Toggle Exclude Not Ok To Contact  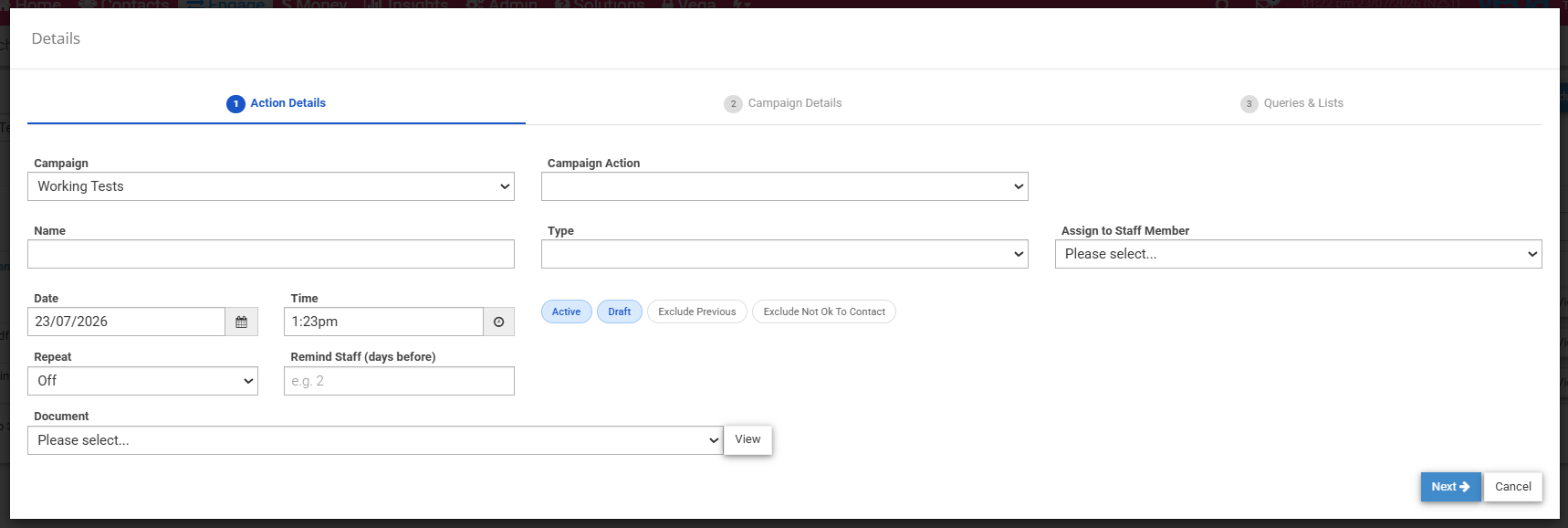[x=824, y=312]
